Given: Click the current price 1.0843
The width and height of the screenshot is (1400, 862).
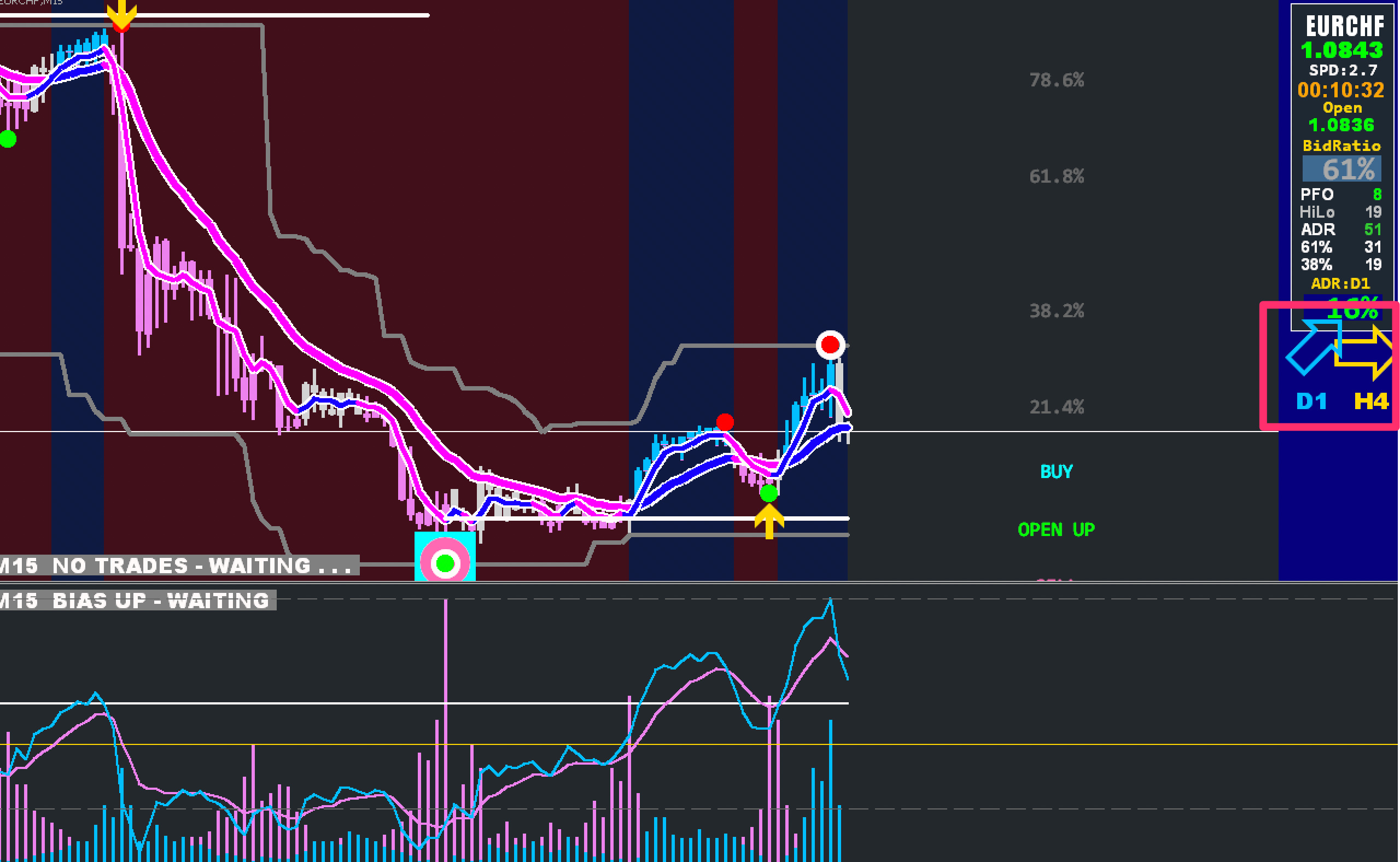Looking at the screenshot, I should (x=1342, y=51).
